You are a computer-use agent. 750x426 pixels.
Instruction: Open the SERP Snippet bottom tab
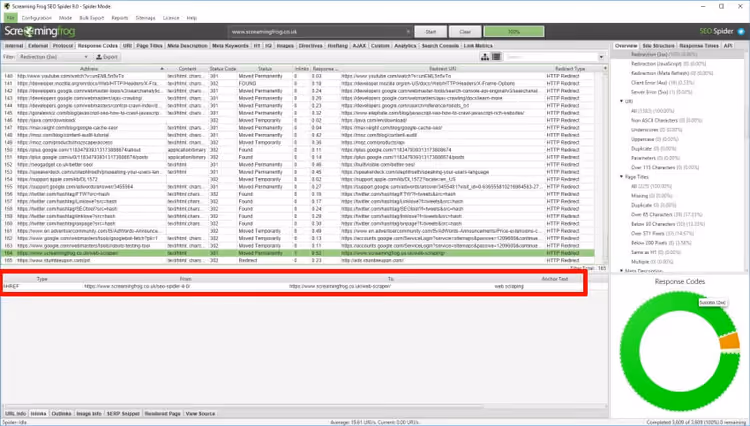tap(123, 414)
